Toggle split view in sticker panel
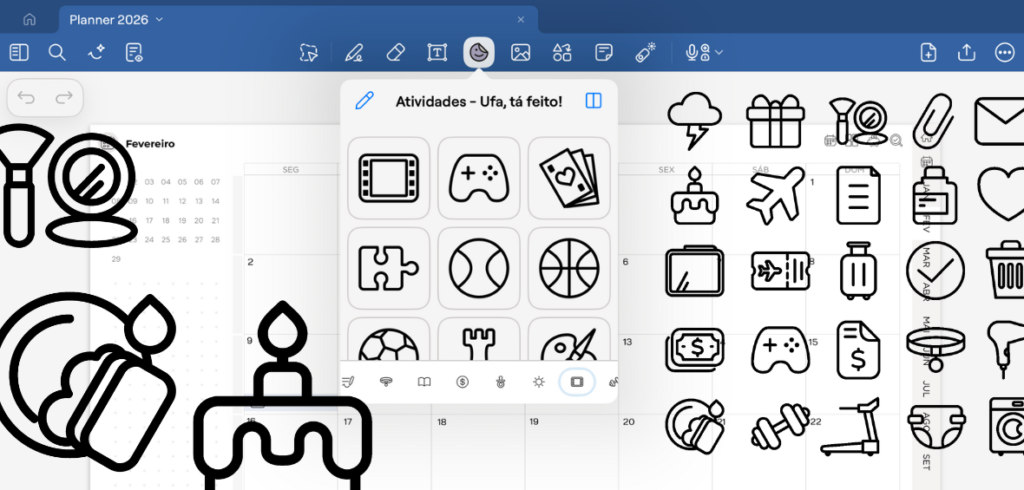 [594, 100]
